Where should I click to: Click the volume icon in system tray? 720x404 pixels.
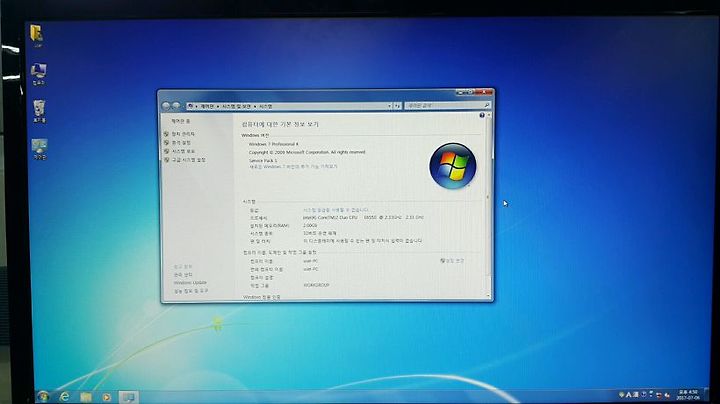667,395
